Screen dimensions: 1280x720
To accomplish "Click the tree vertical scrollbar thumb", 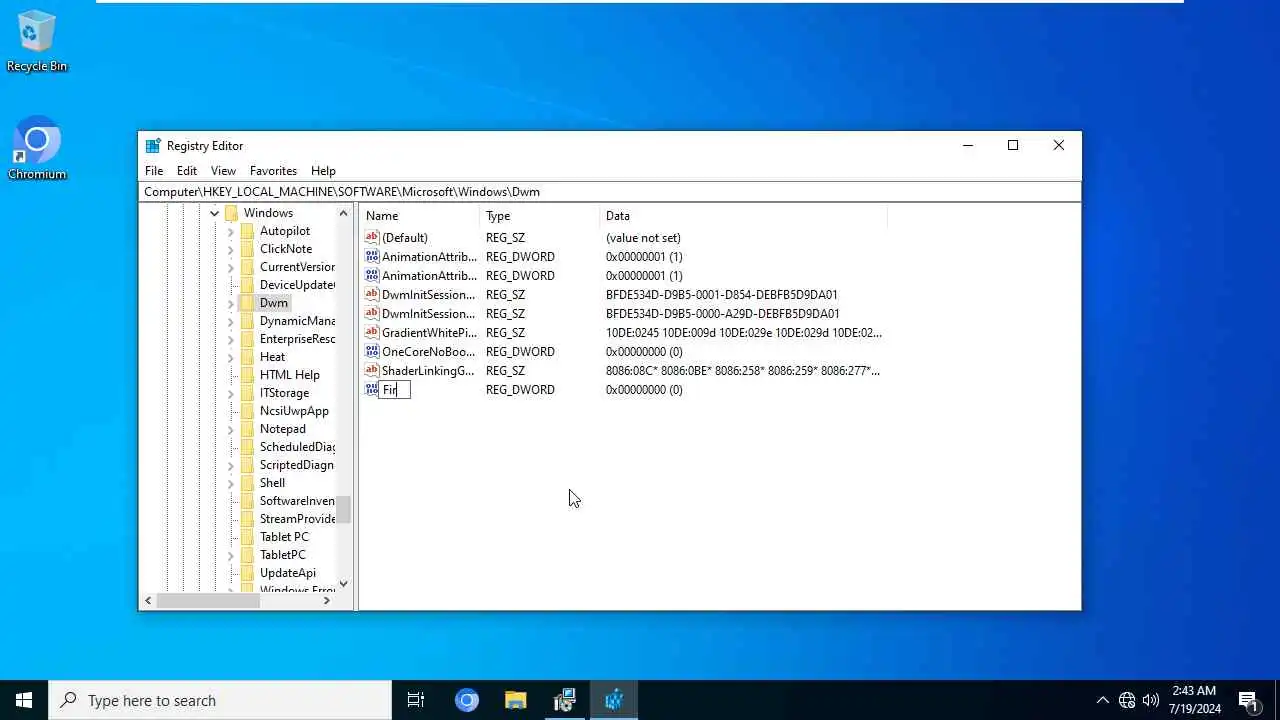I will pos(343,510).
